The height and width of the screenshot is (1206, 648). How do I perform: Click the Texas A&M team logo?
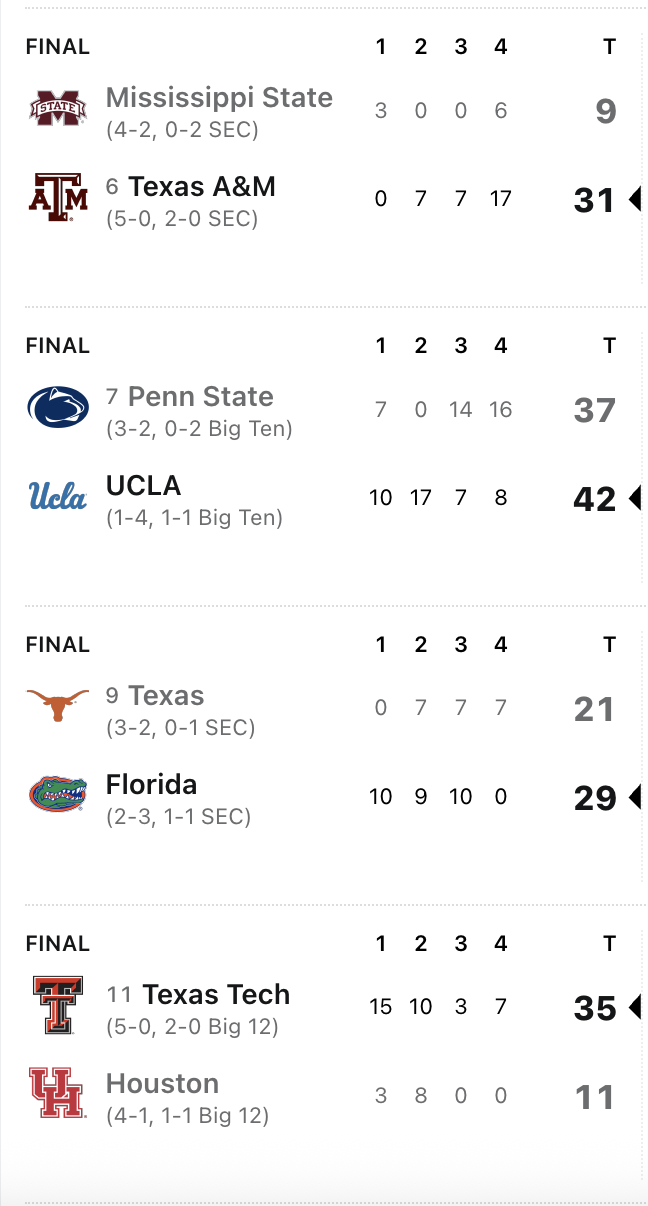58,198
